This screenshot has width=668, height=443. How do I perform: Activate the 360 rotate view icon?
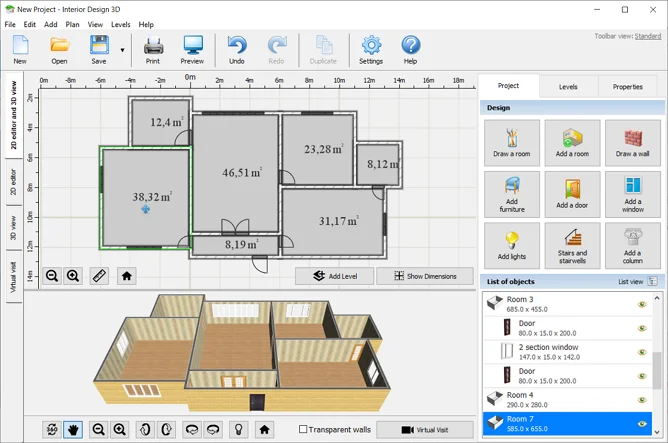coord(52,429)
